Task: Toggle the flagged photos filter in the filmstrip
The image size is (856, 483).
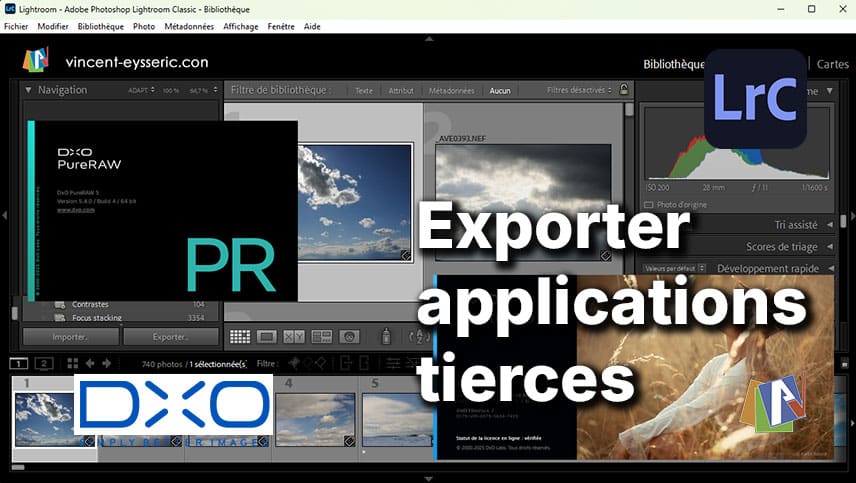Action: pos(294,363)
